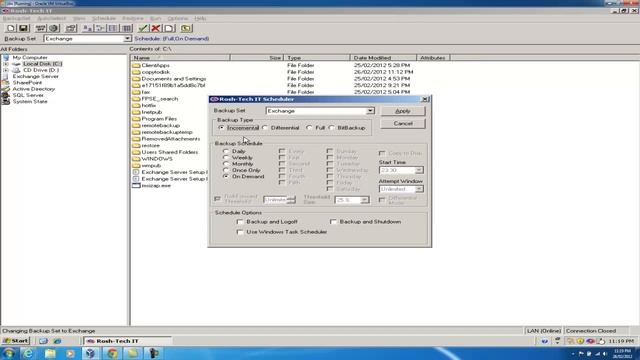Screen dimensions: 640x360
Task: Click the Program Files folder icon
Action: click(x=136, y=119)
